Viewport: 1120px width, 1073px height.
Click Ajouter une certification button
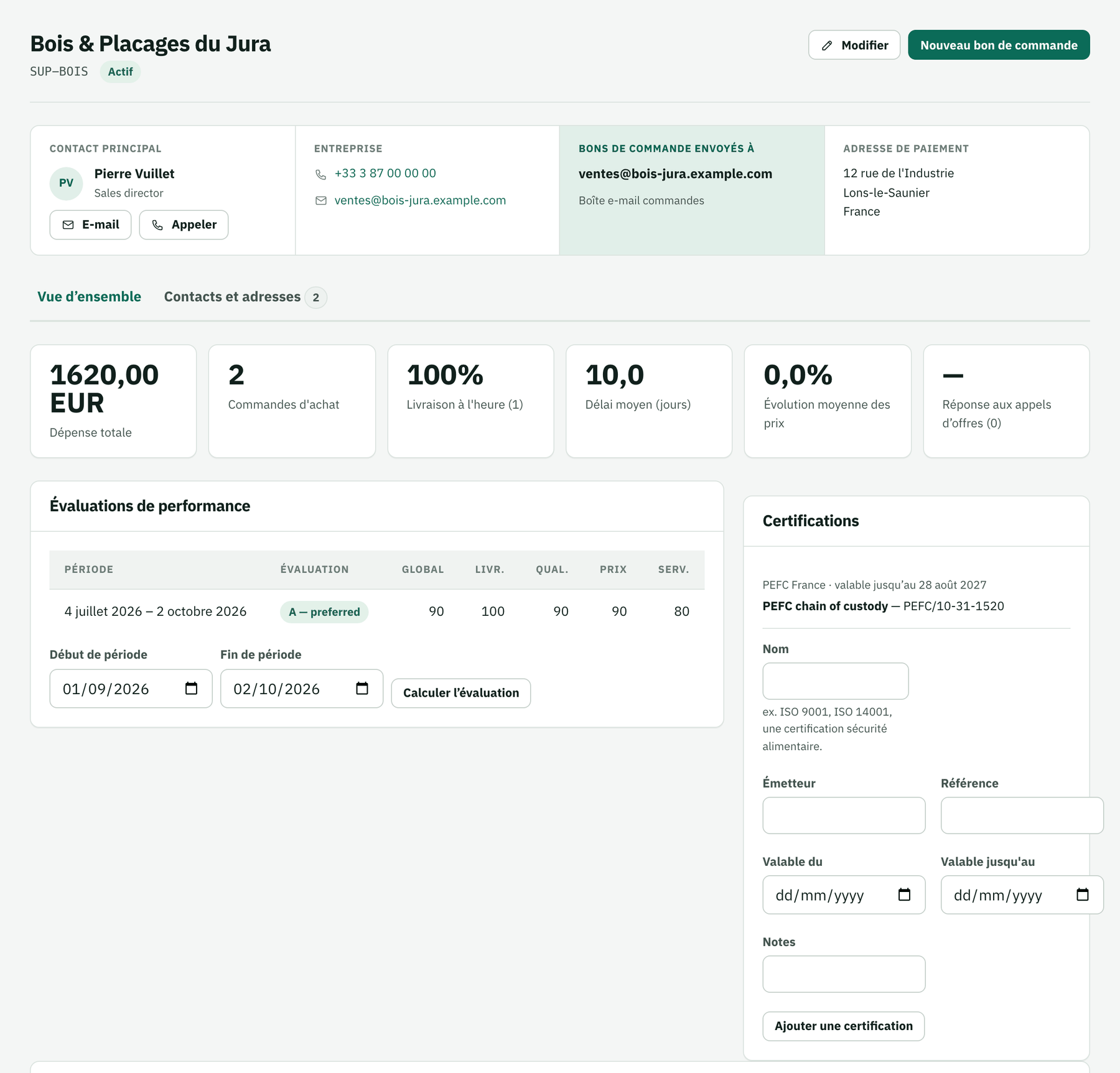click(843, 1026)
